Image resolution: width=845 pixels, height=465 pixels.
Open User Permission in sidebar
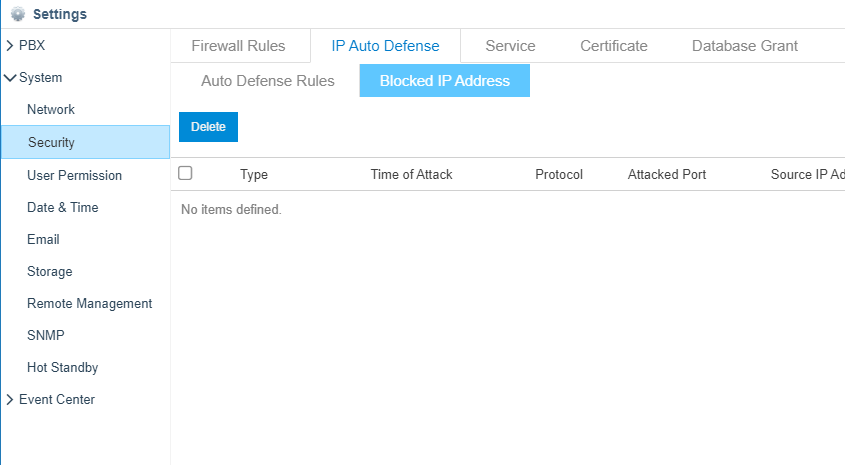click(74, 175)
